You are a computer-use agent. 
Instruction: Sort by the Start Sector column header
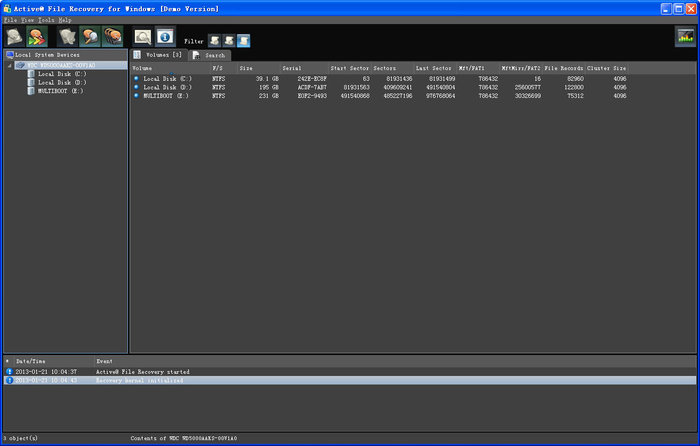350,68
